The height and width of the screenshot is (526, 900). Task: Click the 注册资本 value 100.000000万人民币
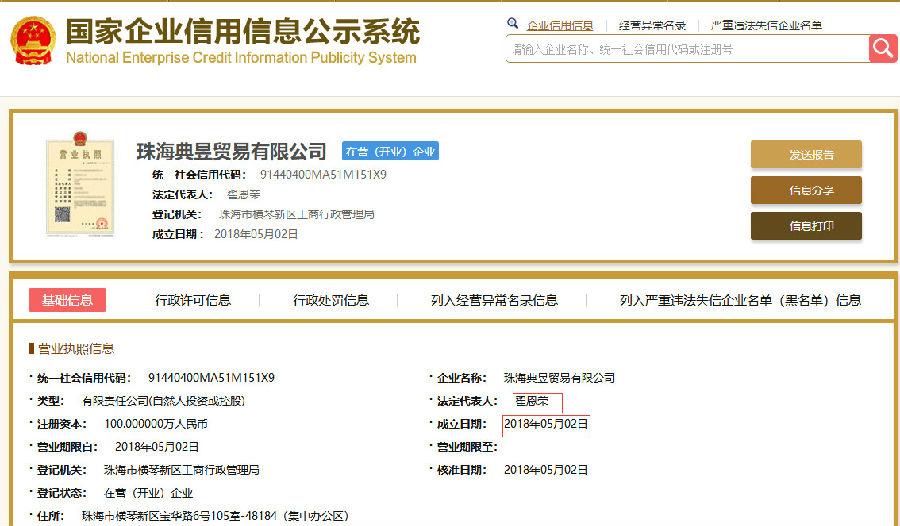[156, 424]
